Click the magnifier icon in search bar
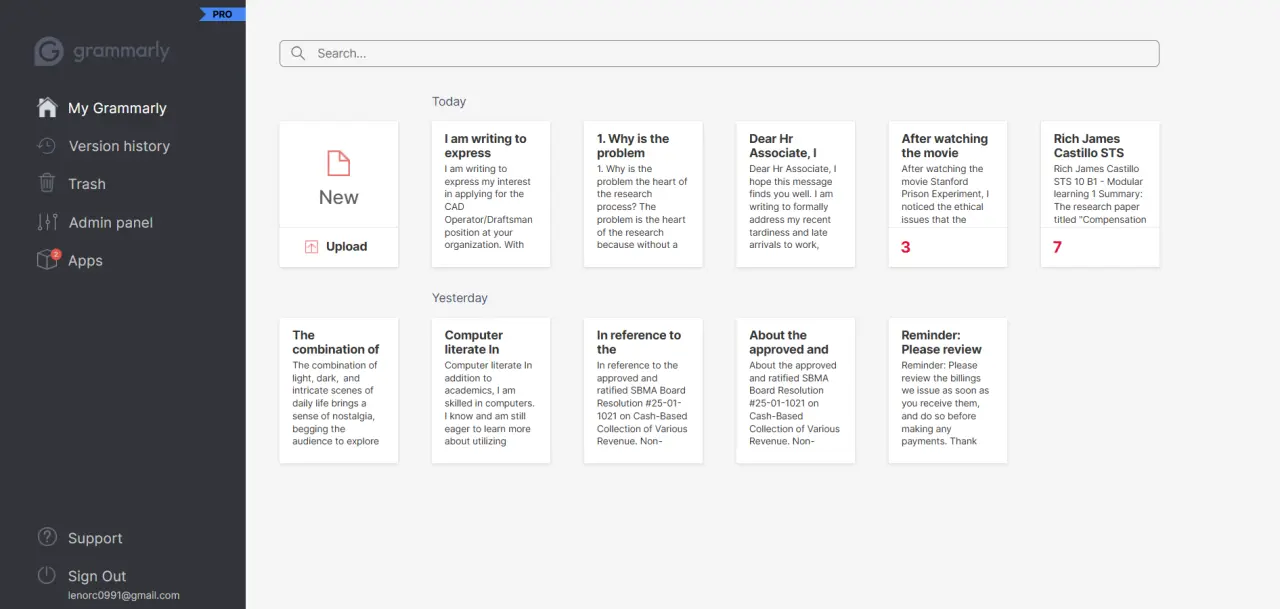 tap(298, 53)
